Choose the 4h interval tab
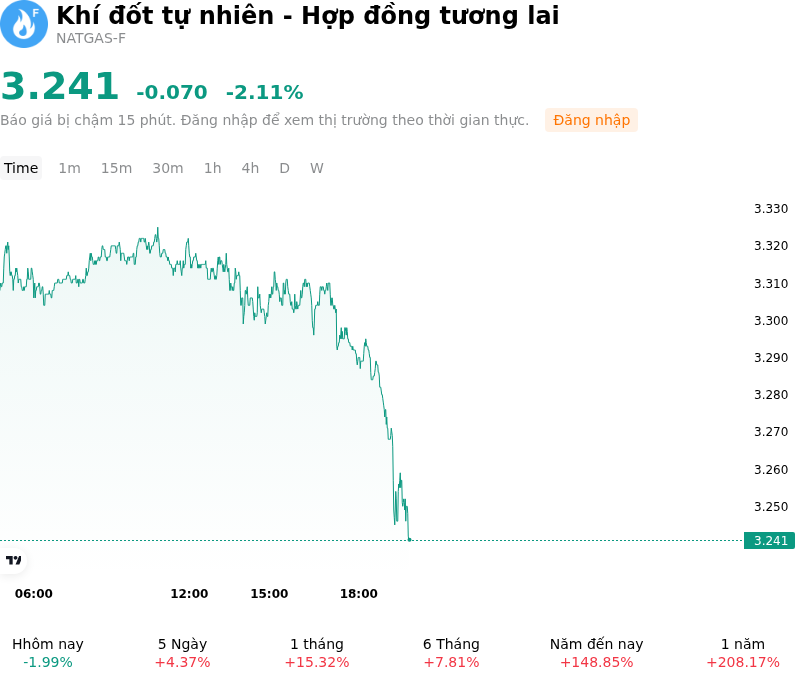Image resolution: width=800 pixels, height=682 pixels. (x=250, y=168)
